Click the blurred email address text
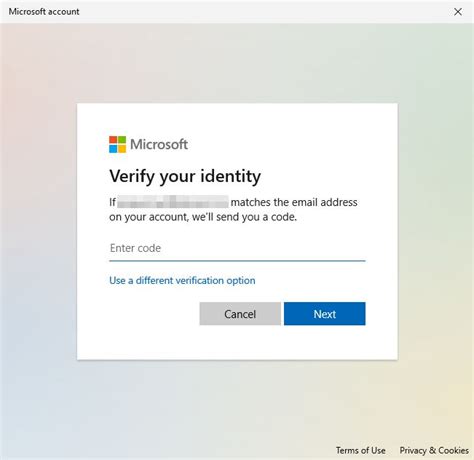474x460 pixels. [x=173, y=202]
